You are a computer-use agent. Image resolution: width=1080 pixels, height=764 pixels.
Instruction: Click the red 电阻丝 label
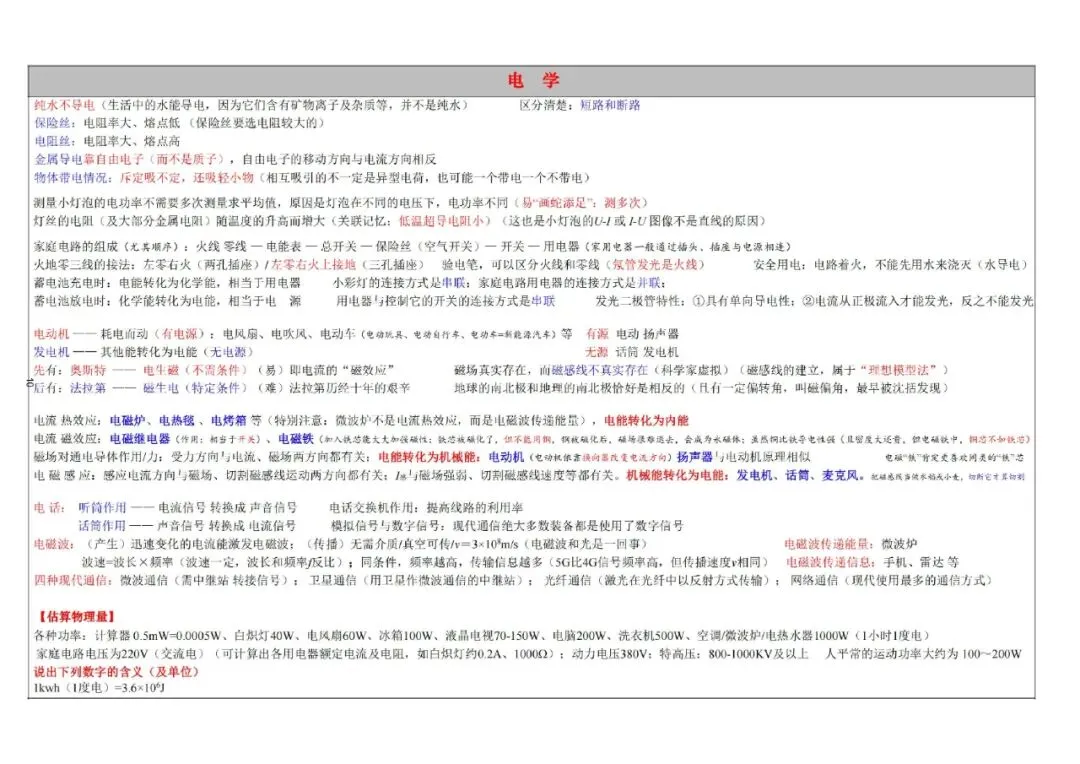point(53,140)
